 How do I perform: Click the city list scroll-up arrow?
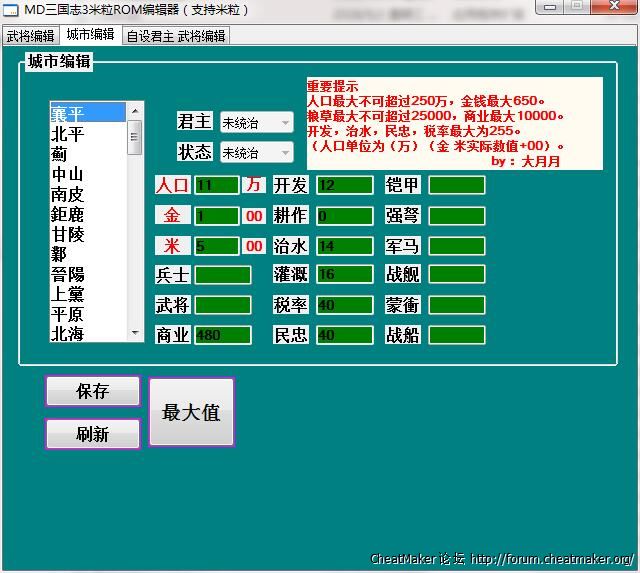[x=135, y=110]
